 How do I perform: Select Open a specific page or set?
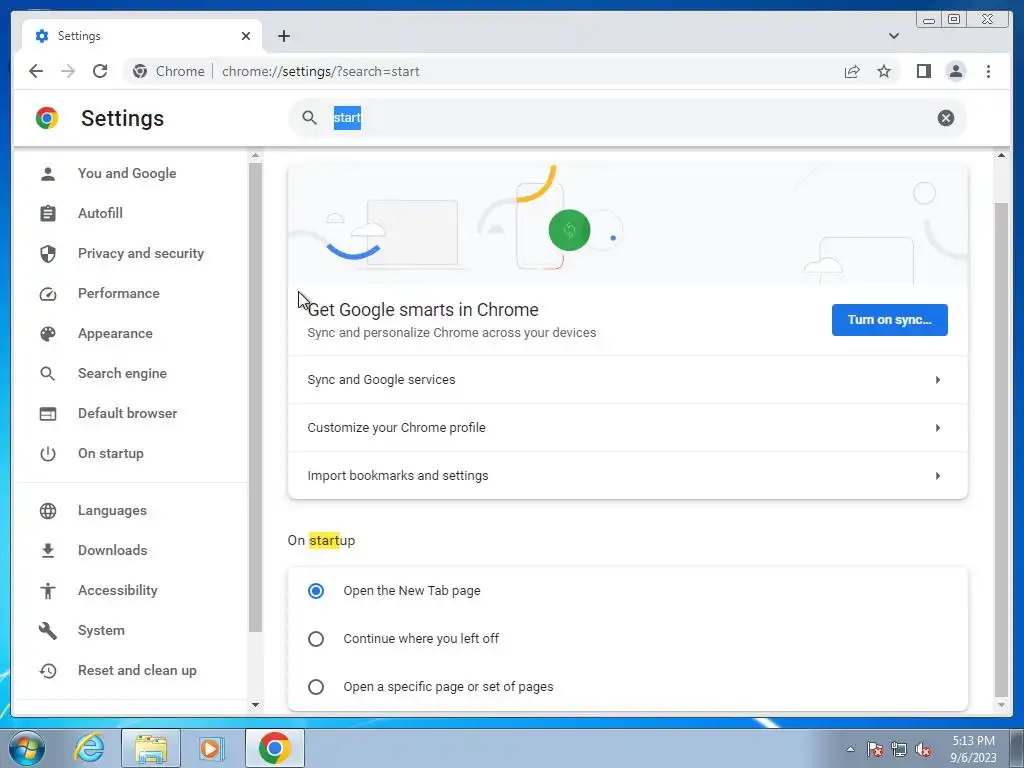point(315,687)
